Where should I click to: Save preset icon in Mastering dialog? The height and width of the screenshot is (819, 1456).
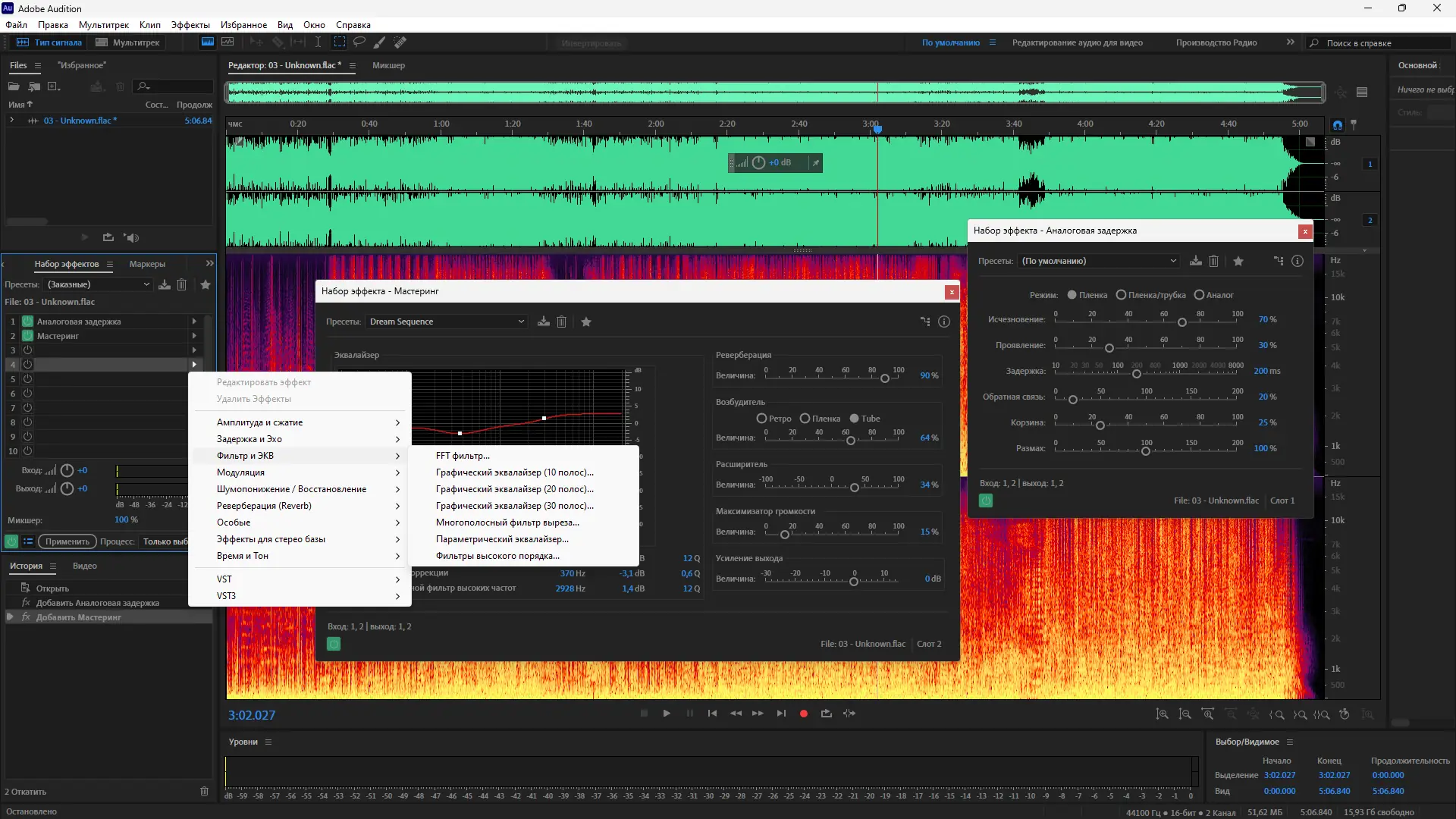(544, 322)
